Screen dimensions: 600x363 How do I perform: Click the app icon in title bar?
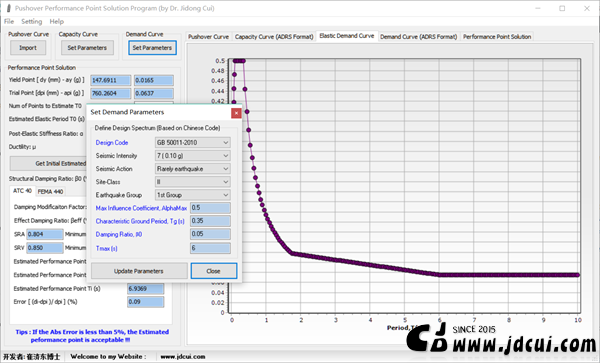8,8
